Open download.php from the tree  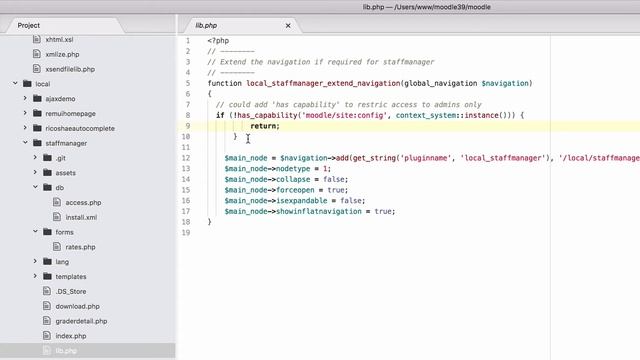click(x=78, y=306)
